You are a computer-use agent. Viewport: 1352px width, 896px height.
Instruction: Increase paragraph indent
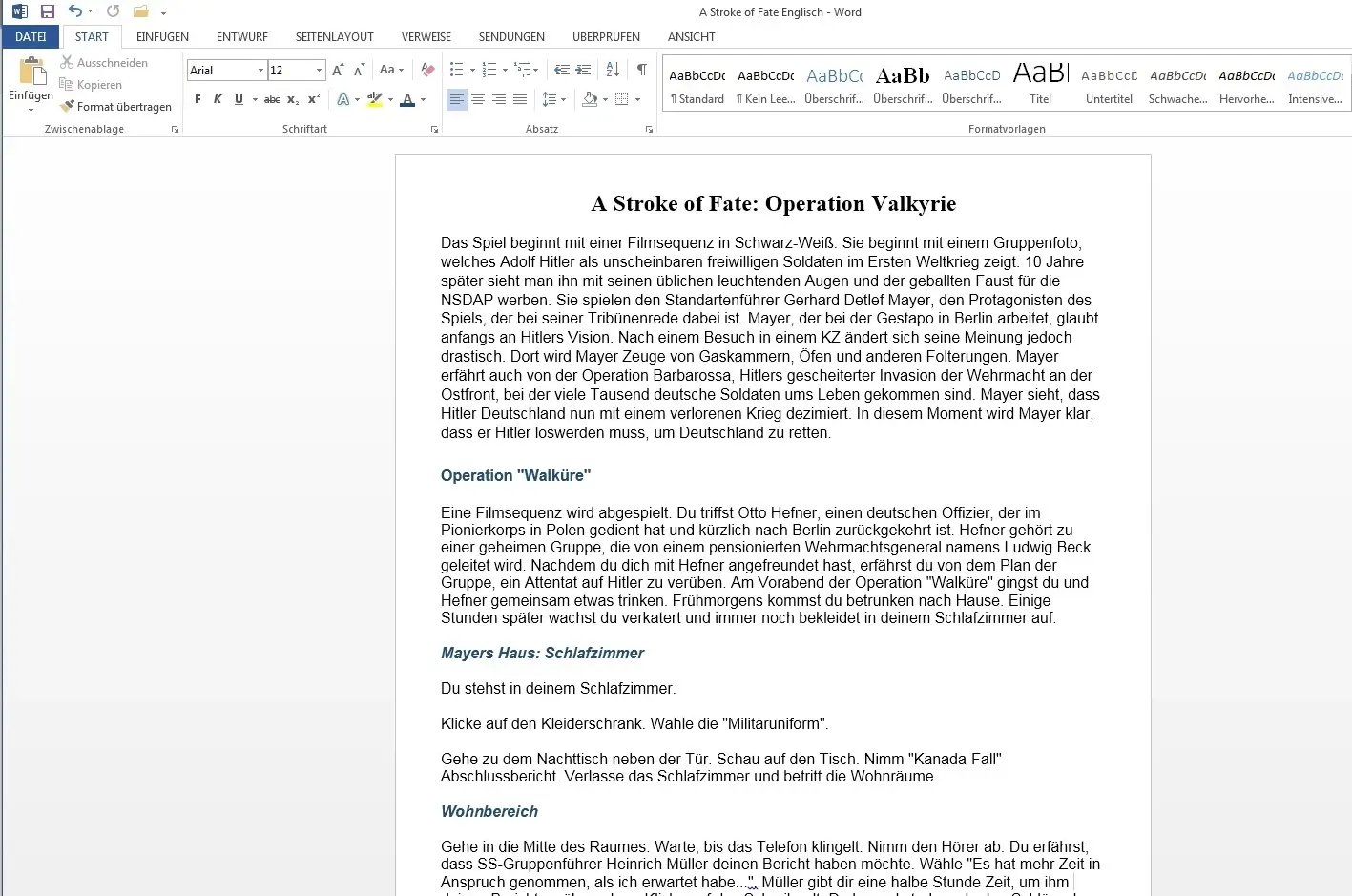point(583,70)
